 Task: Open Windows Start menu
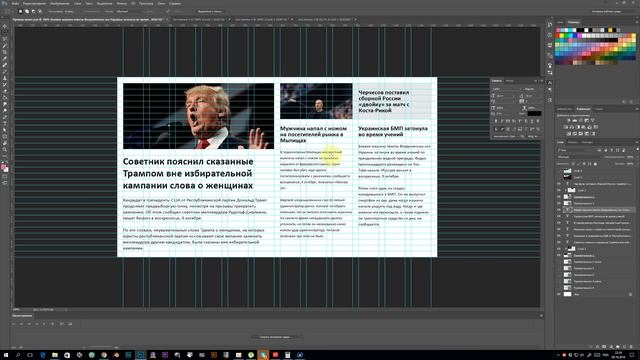[6, 355]
